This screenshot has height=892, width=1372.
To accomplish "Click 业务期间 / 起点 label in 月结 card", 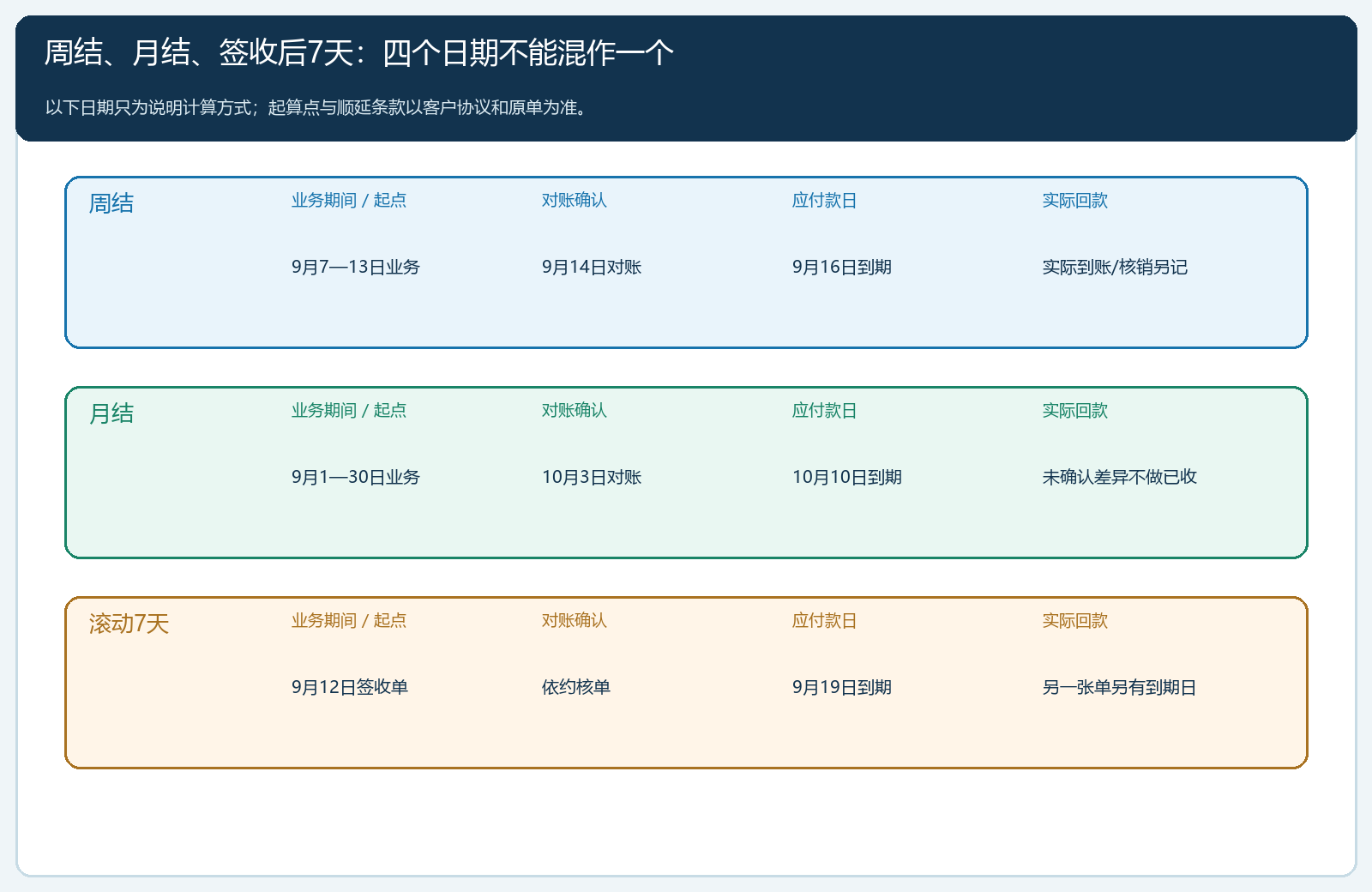I will pos(349,411).
